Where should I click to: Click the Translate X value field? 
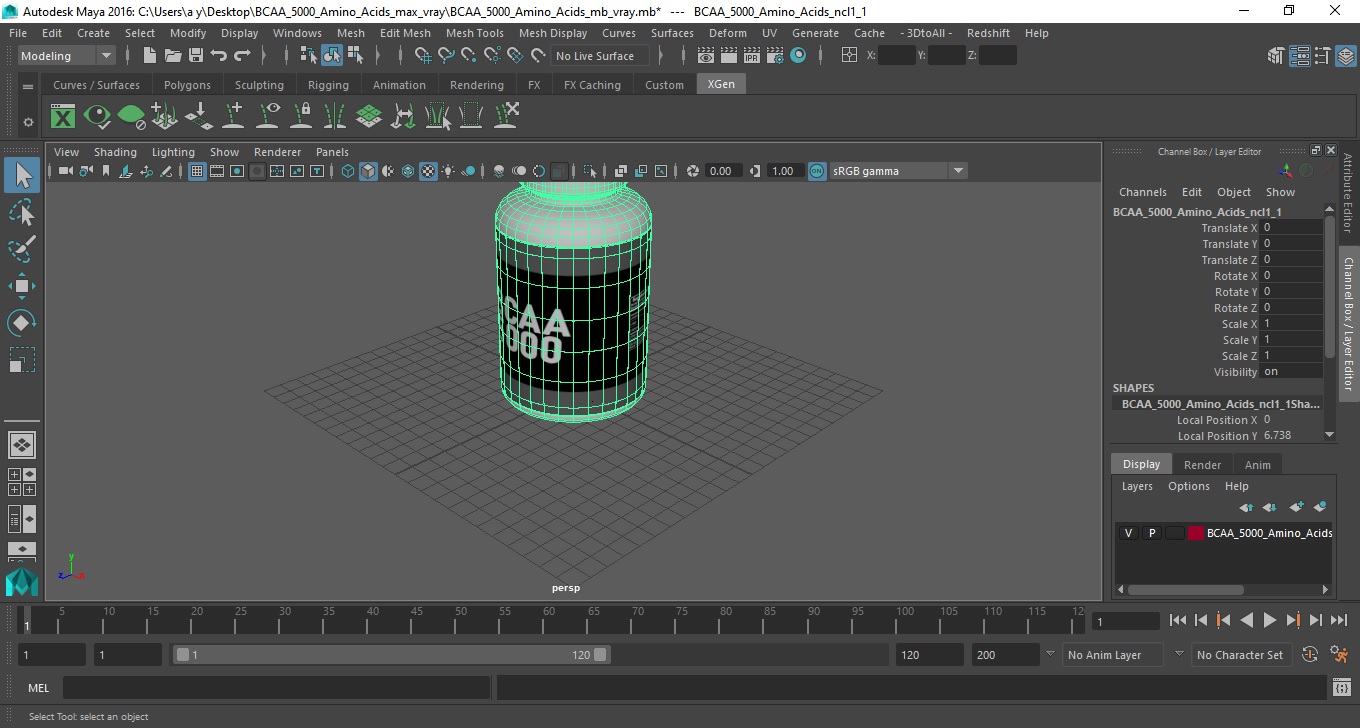1292,228
